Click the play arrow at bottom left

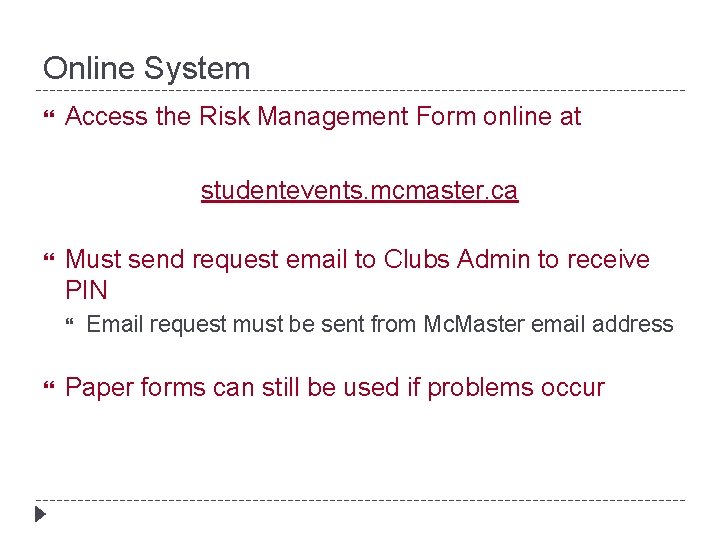point(40,514)
